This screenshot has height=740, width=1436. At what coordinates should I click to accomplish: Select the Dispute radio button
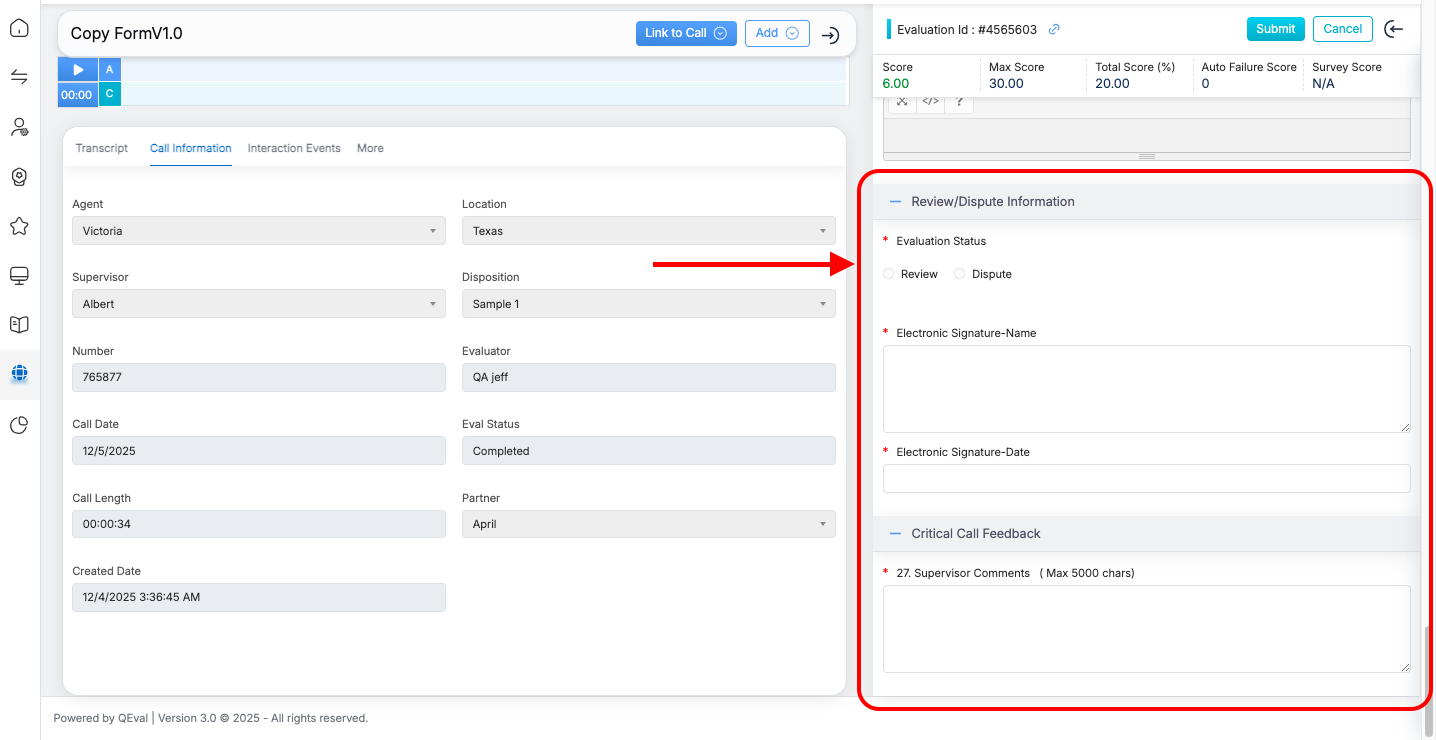[960, 274]
